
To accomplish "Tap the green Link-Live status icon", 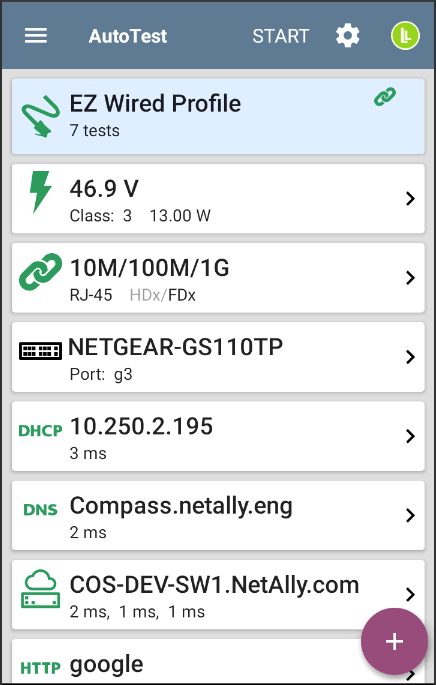I will tap(405, 36).
